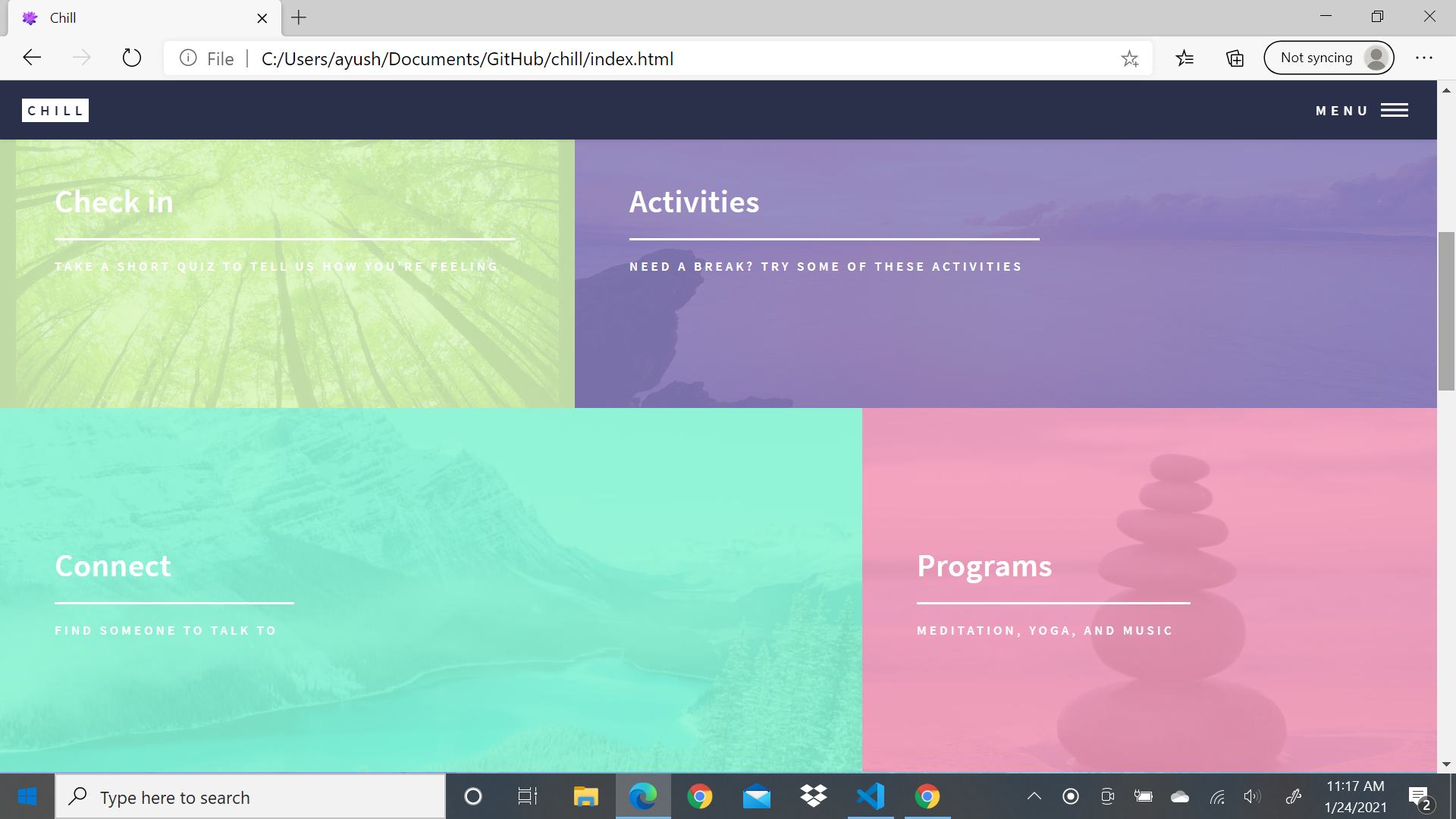Open browser Settings and more menu

click(x=1423, y=58)
